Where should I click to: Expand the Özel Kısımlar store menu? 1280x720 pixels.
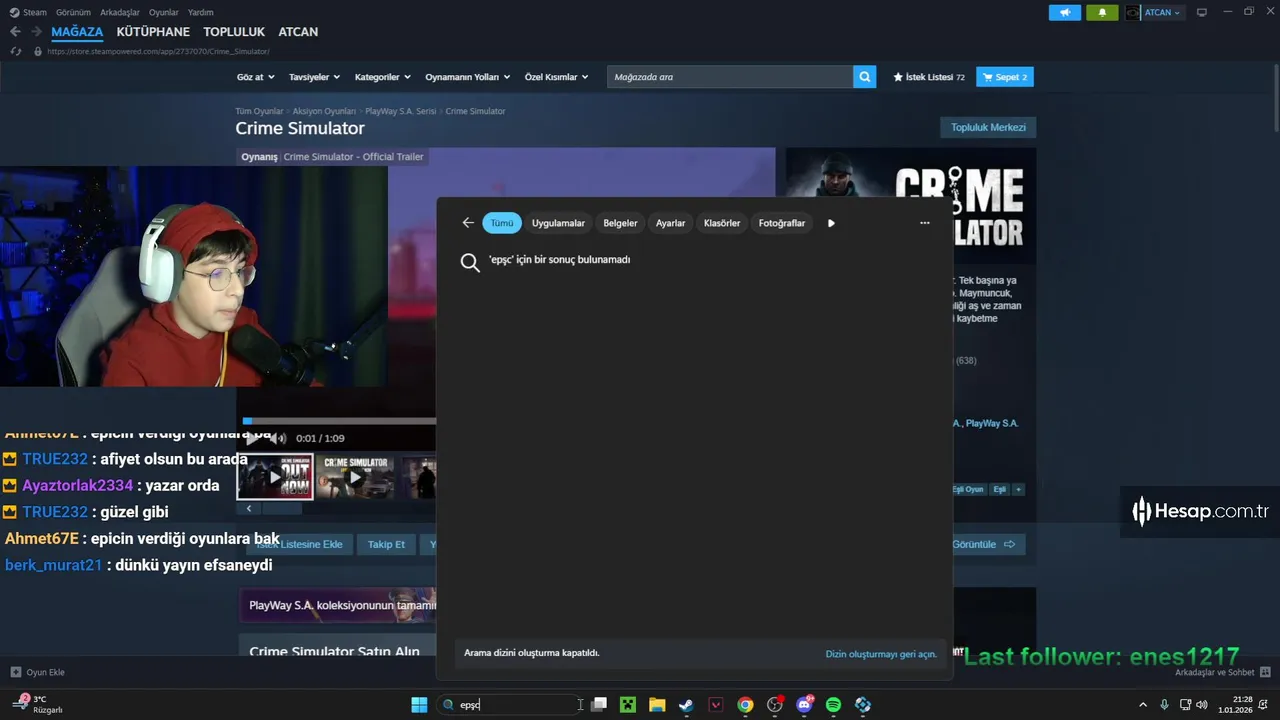(x=557, y=77)
